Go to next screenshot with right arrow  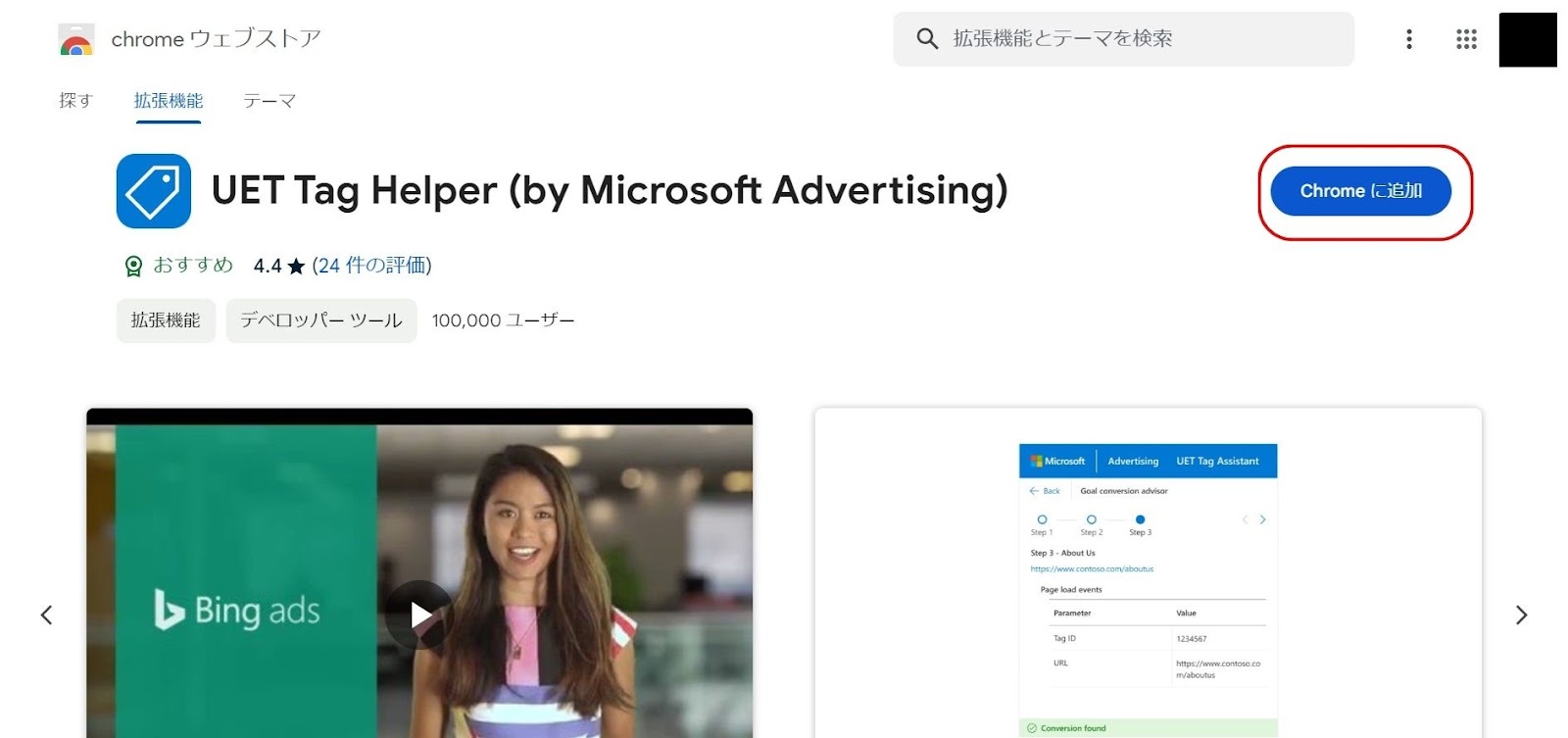1522,615
